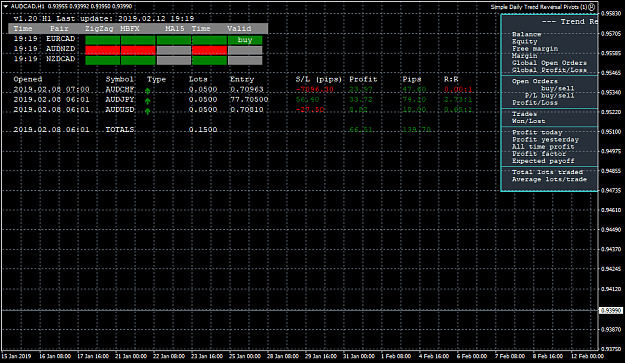Click the '2019.02.08 07:00' opened time
The height and width of the screenshot is (363, 625).
click(x=51, y=89)
